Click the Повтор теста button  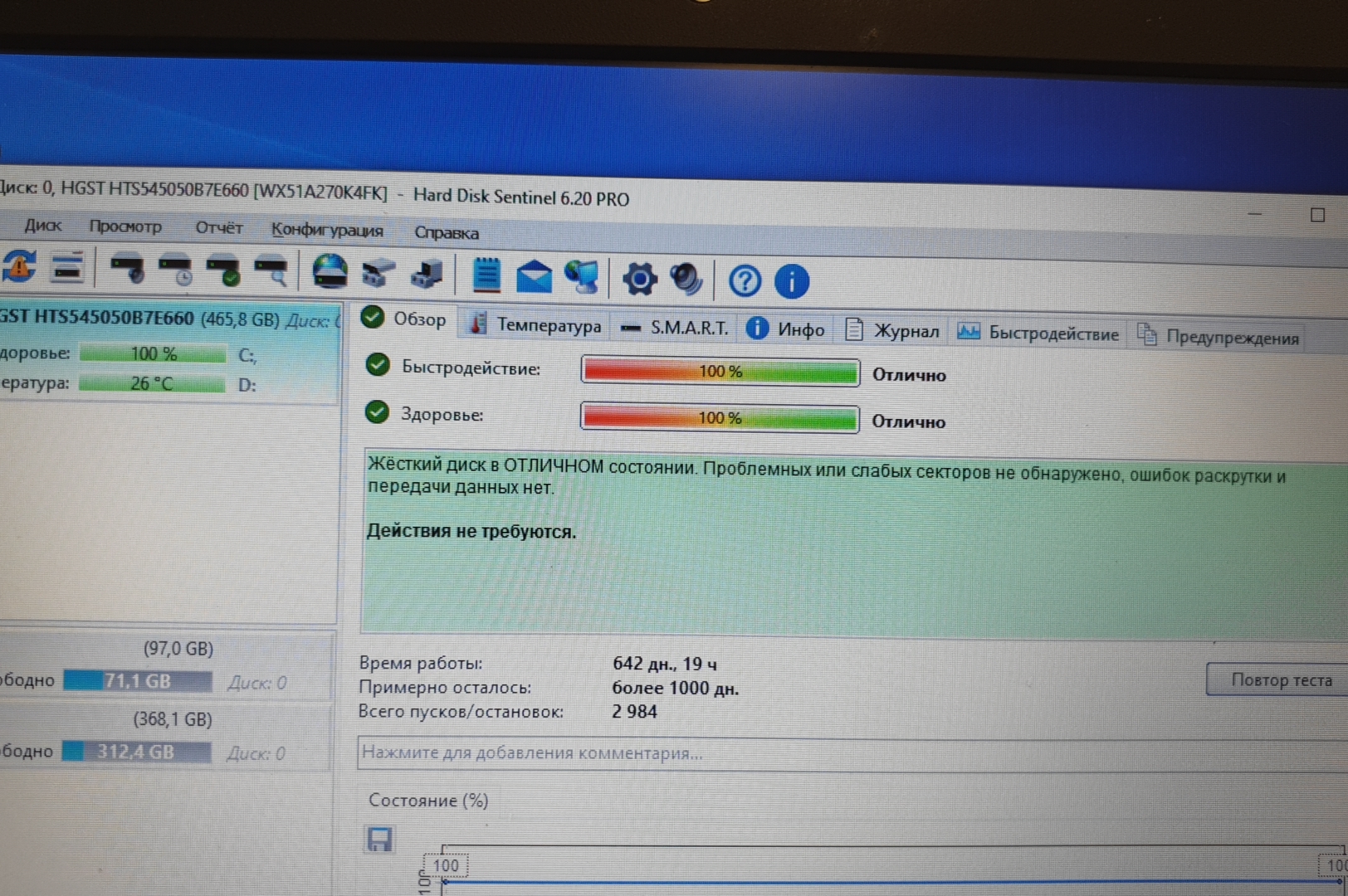click(1280, 680)
